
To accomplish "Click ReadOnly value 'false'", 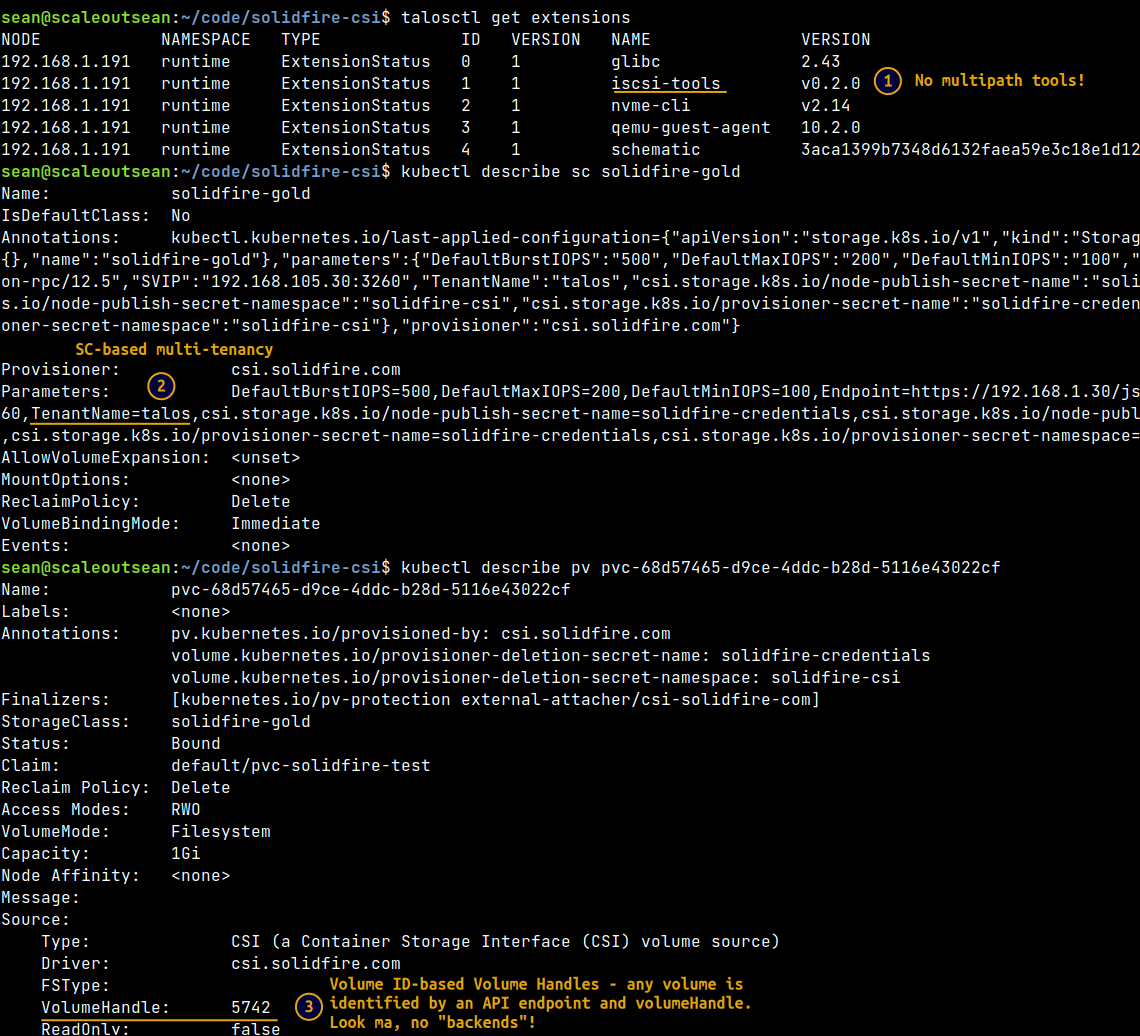I will click(255, 1029).
